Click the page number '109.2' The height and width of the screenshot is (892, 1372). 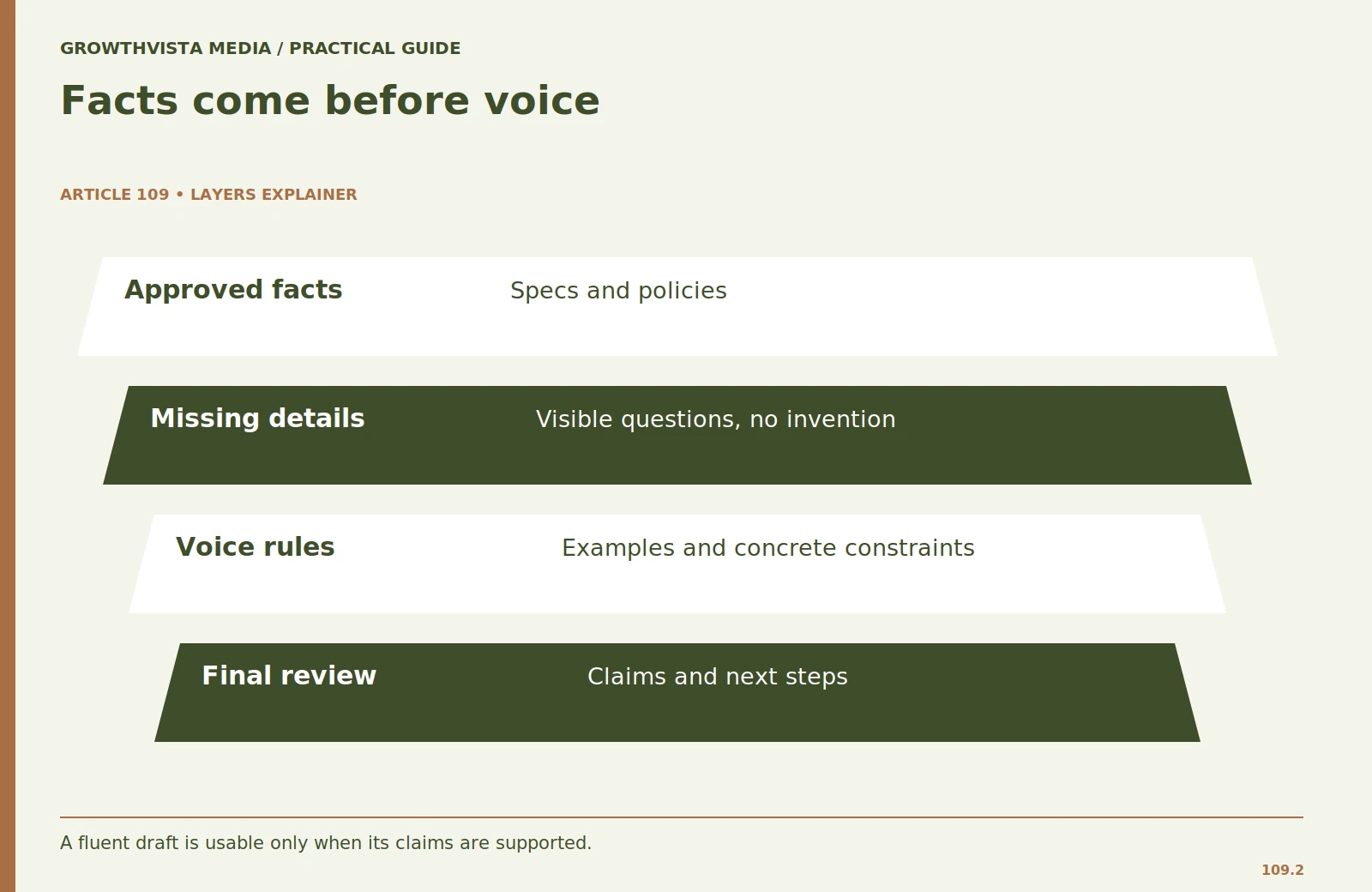tap(1282, 870)
